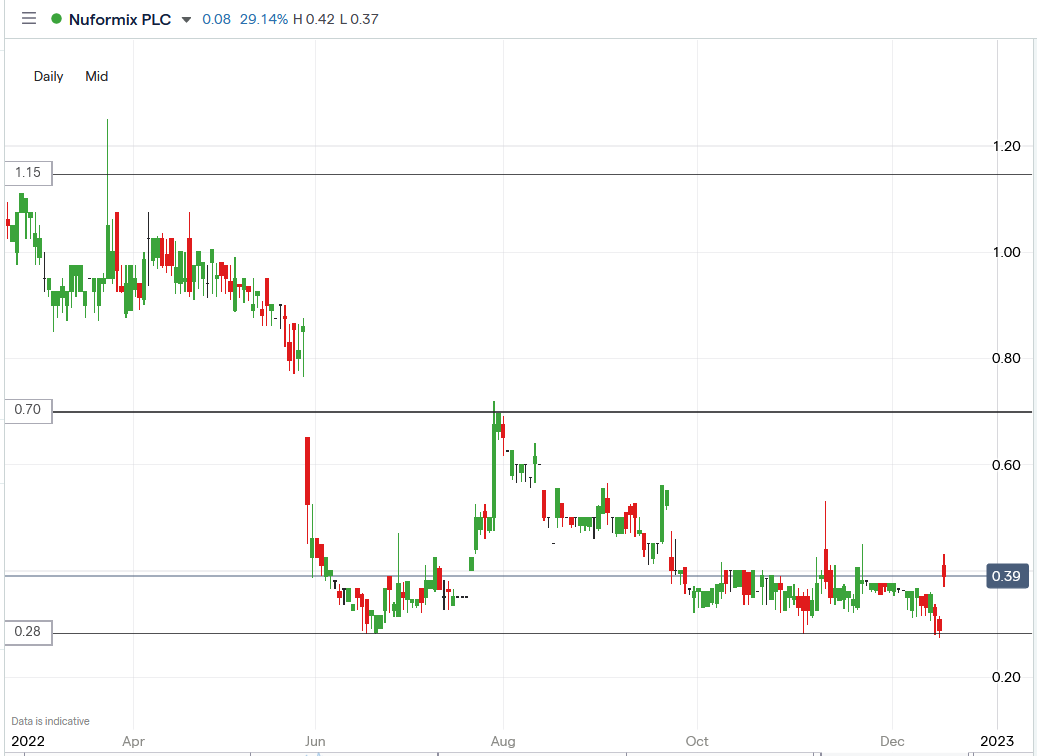Screen dimensions: 1037x756
Task: Click the 1.00 price axis label
Action: [x=1007, y=252]
